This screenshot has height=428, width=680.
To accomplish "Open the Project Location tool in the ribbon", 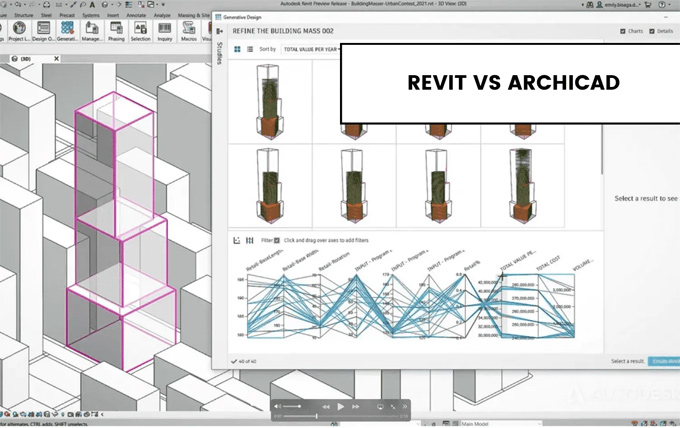I will coord(19,31).
